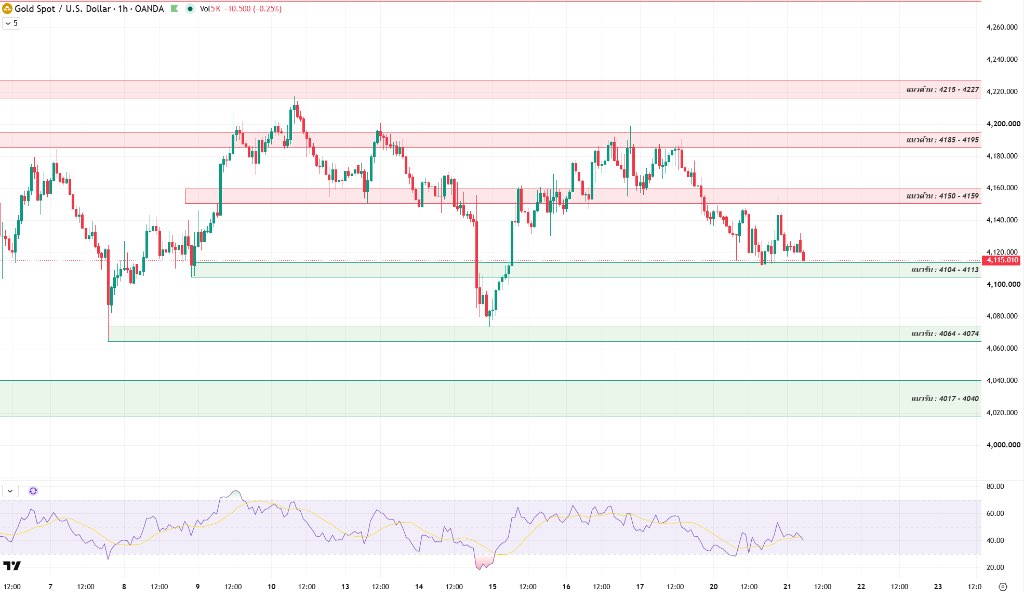Click the RSI 20.00 scale label

[995, 567]
